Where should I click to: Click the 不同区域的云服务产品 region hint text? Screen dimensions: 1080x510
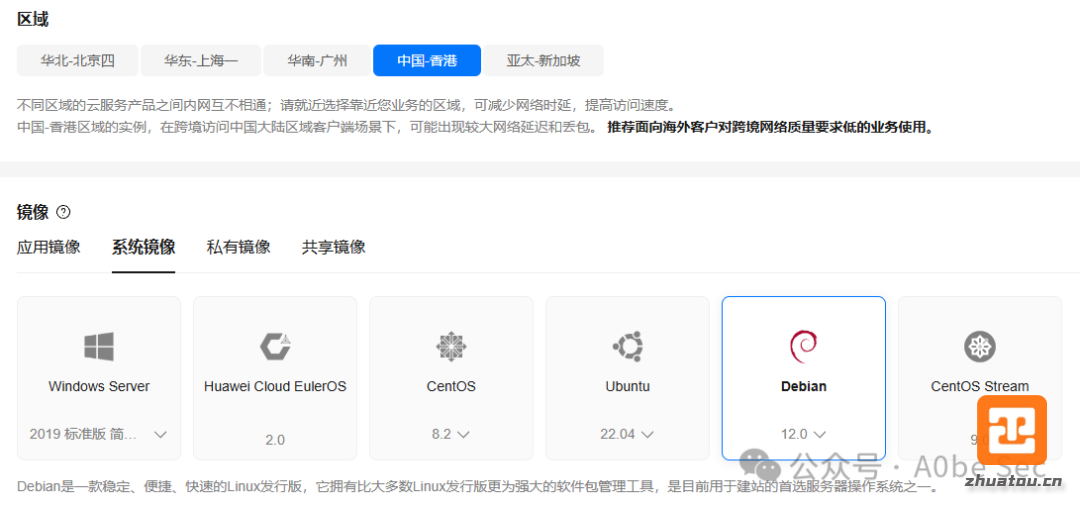tap(345, 105)
